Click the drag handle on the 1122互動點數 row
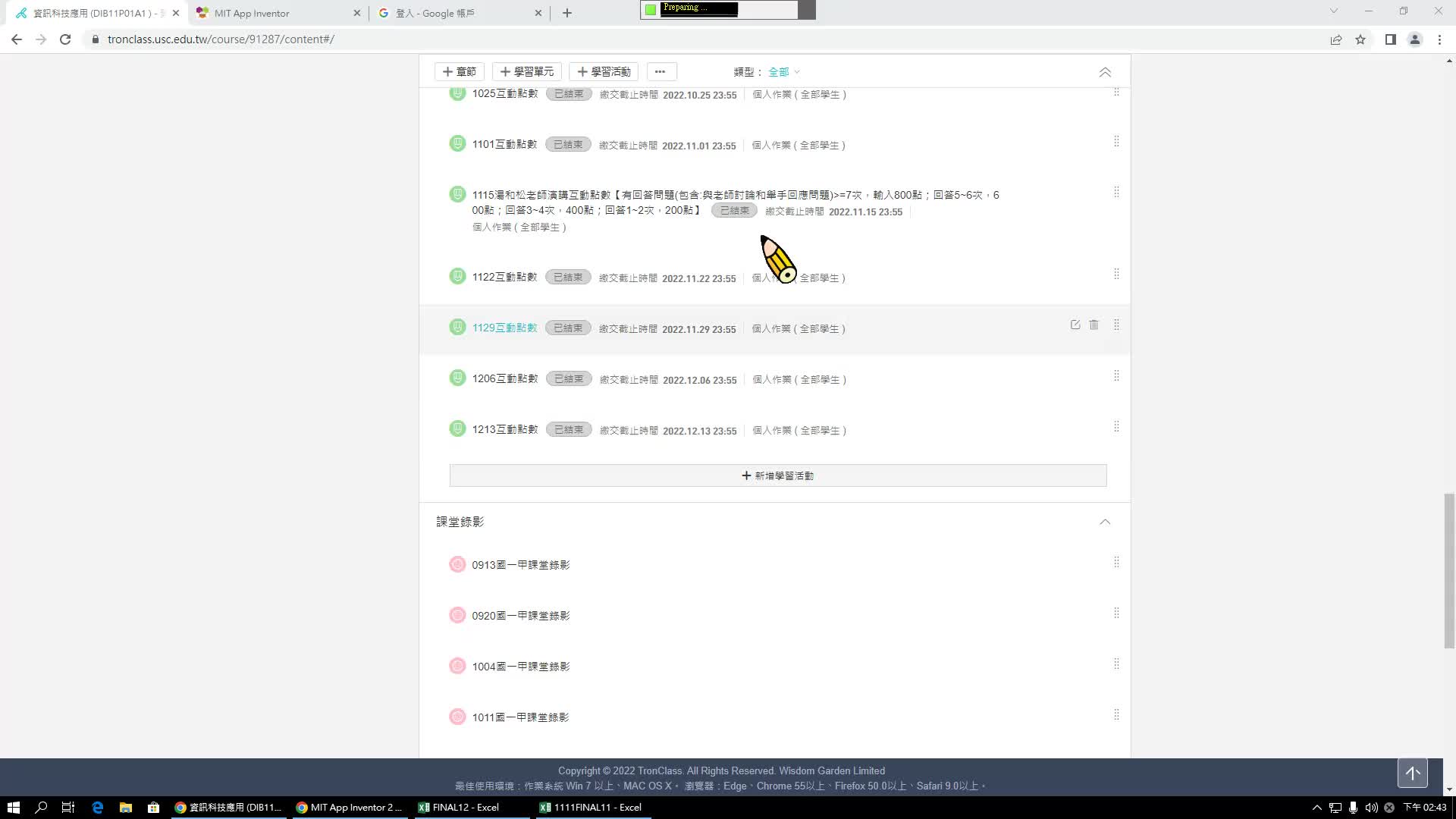The height and width of the screenshot is (819, 1456). click(x=1116, y=274)
